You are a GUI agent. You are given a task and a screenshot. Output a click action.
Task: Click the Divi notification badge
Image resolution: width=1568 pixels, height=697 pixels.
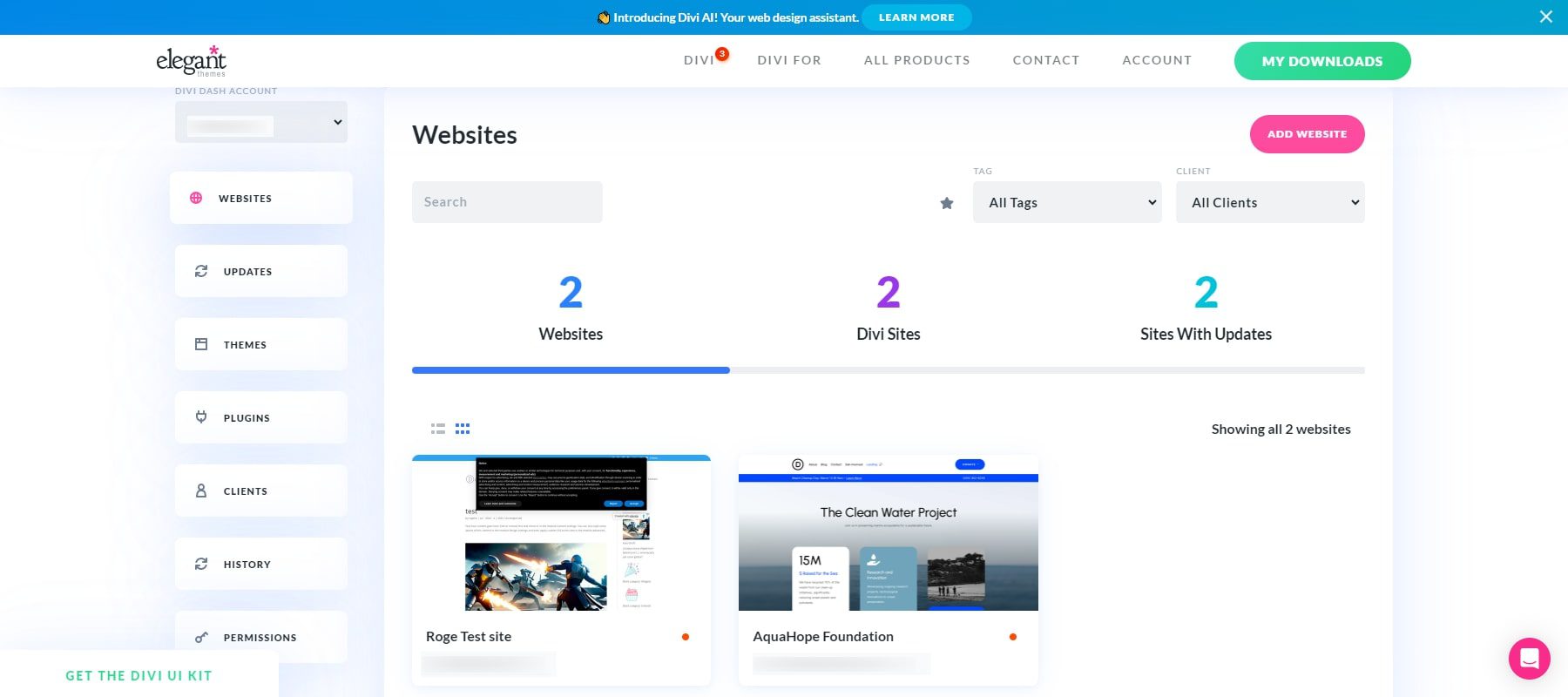click(x=722, y=54)
